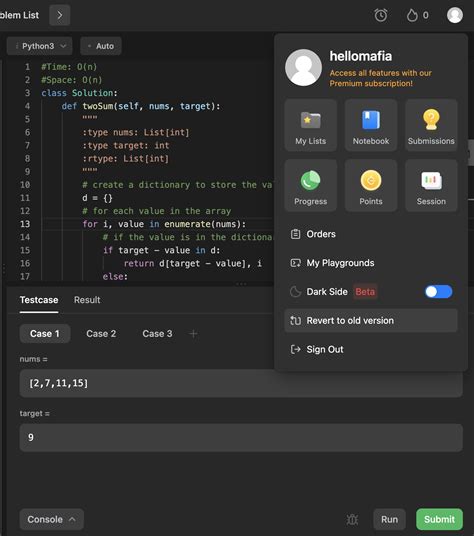Add a new testcase with plus icon
This screenshot has height=536, width=474.
point(193,334)
